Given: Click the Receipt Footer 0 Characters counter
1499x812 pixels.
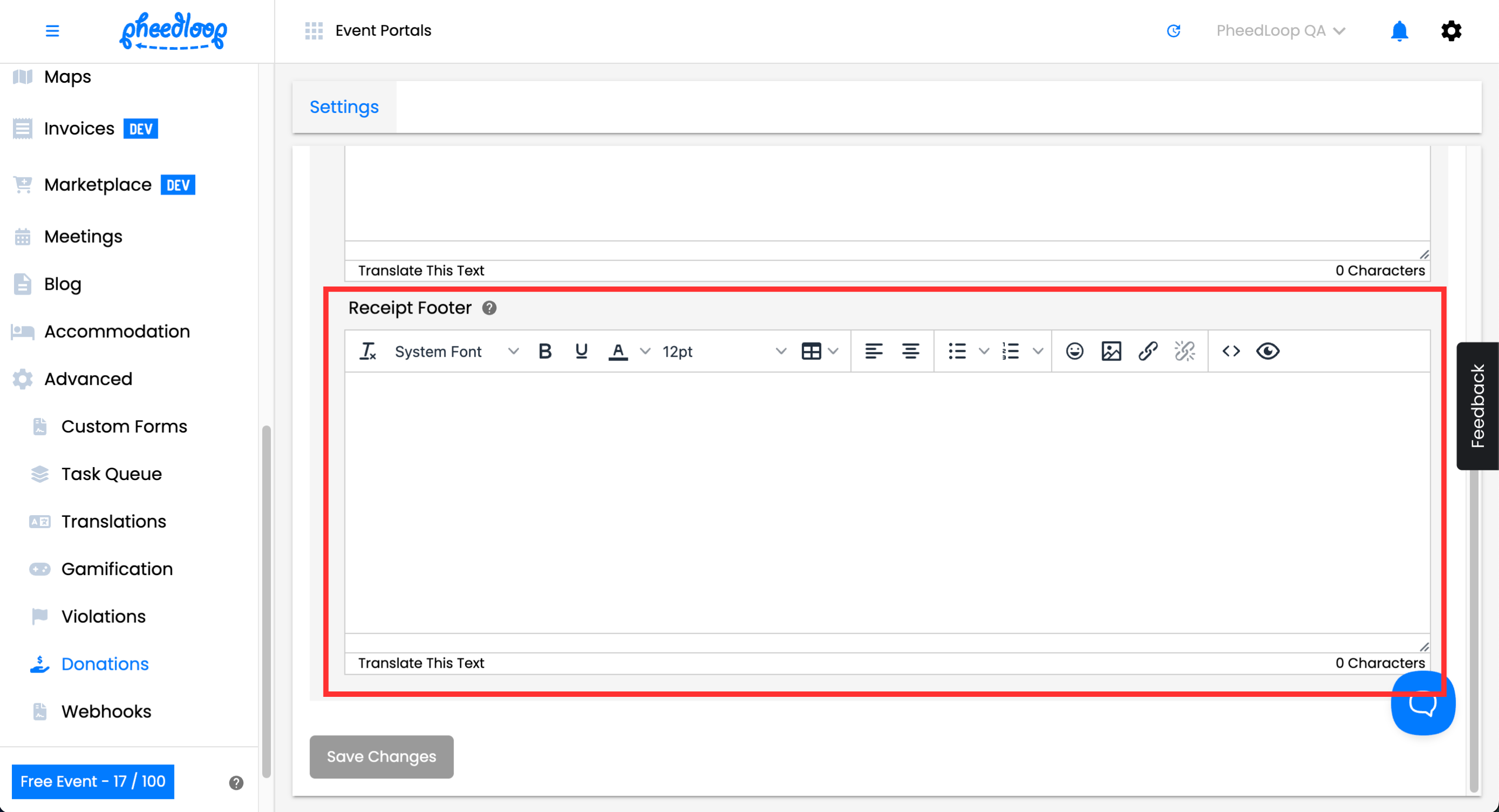Looking at the screenshot, I should tap(1379, 663).
